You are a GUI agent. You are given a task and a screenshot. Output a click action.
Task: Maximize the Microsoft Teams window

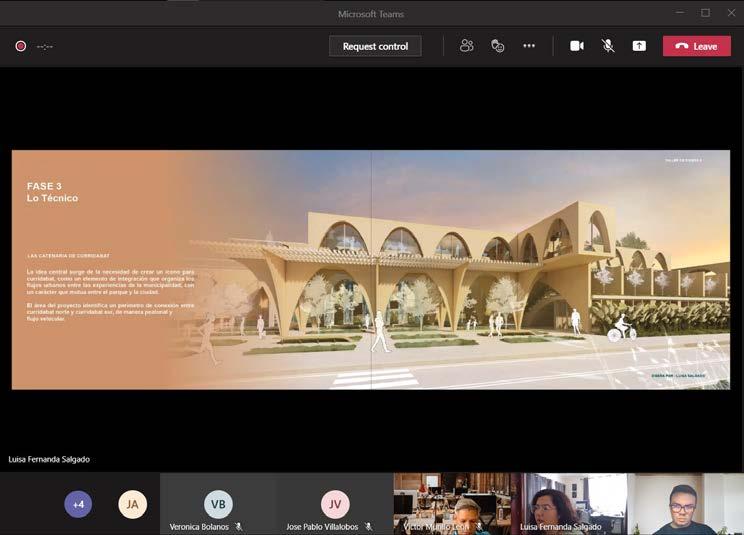point(706,13)
